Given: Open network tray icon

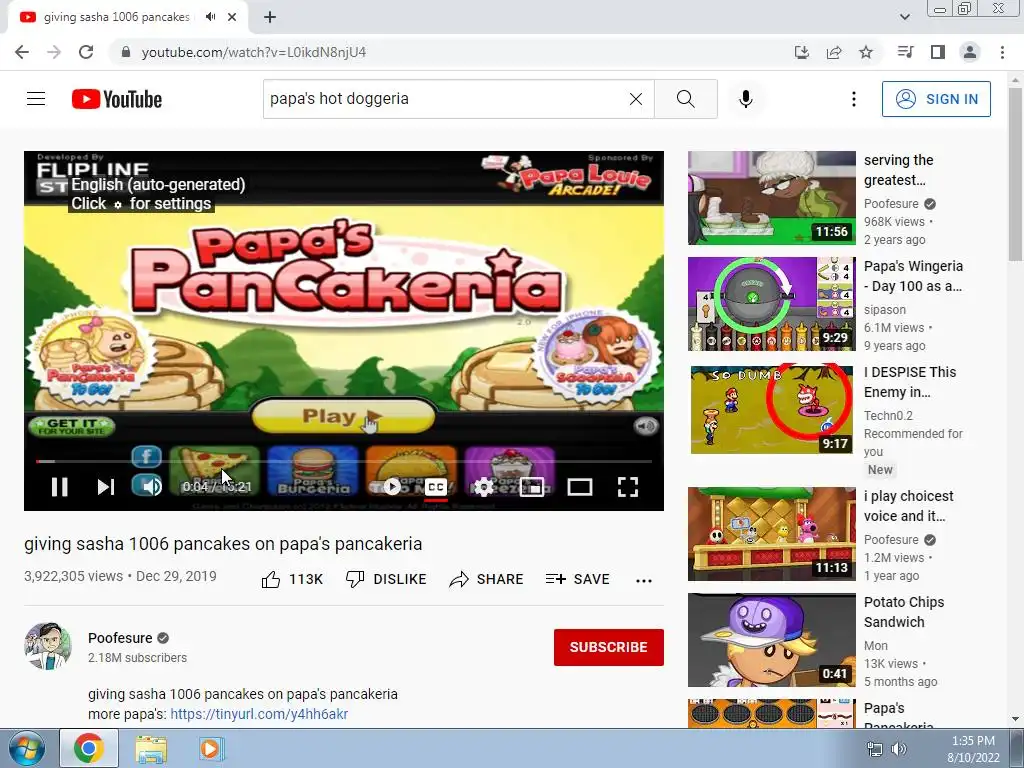Looking at the screenshot, I should (x=874, y=749).
